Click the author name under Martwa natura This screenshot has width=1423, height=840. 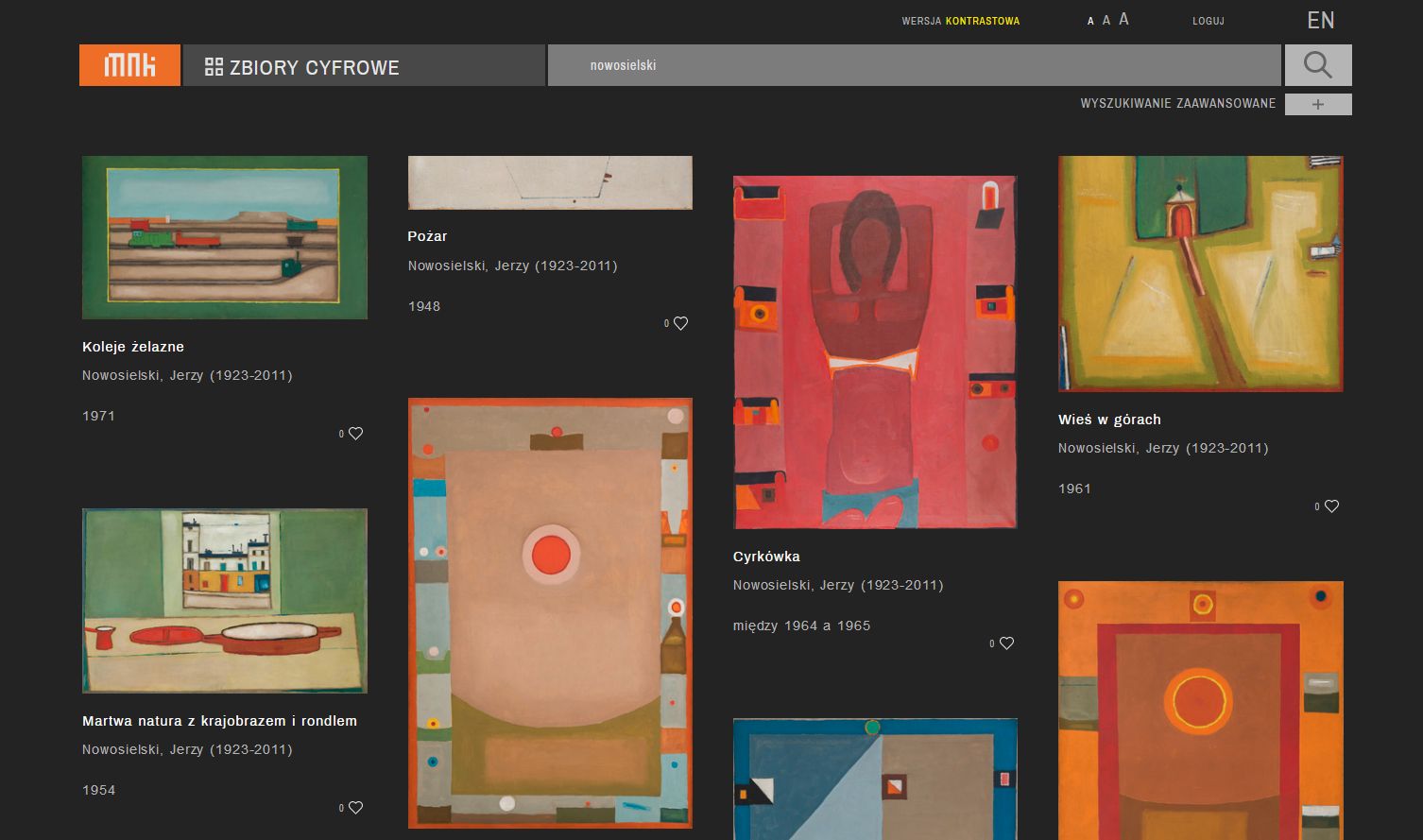tap(187, 749)
